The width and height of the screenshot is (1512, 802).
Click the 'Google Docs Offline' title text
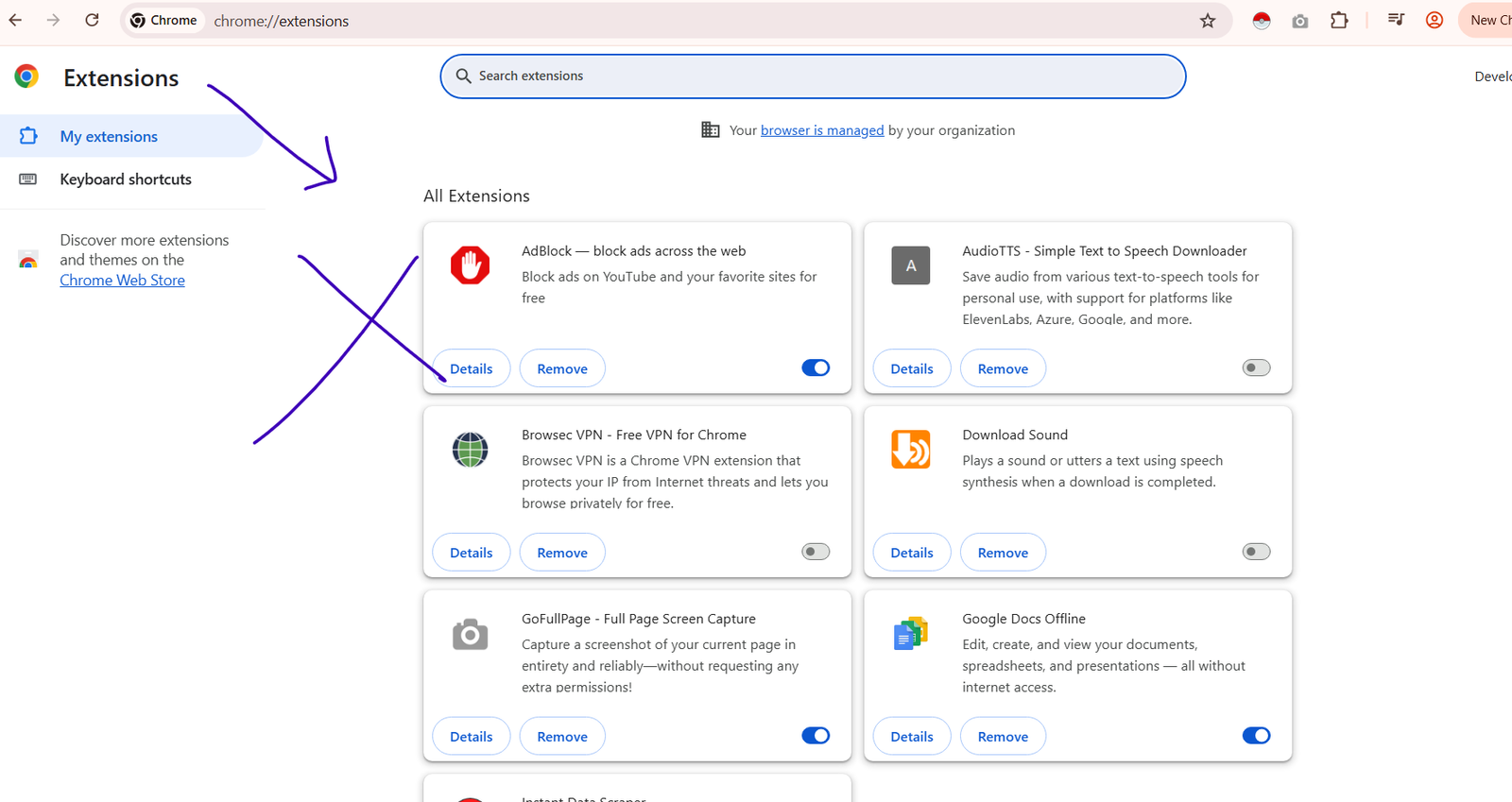point(1023,619)
